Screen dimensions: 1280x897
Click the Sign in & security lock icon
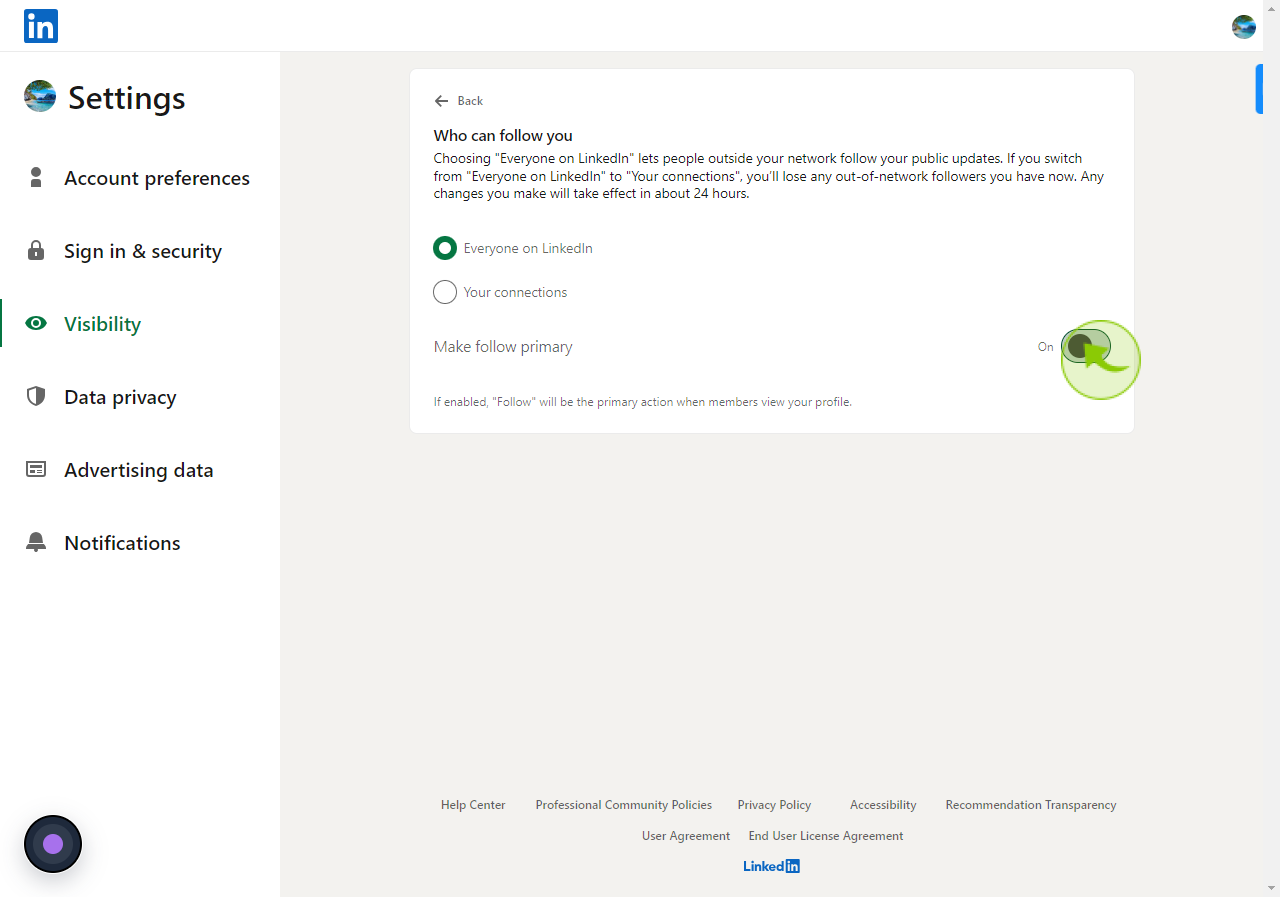(36, 250)
